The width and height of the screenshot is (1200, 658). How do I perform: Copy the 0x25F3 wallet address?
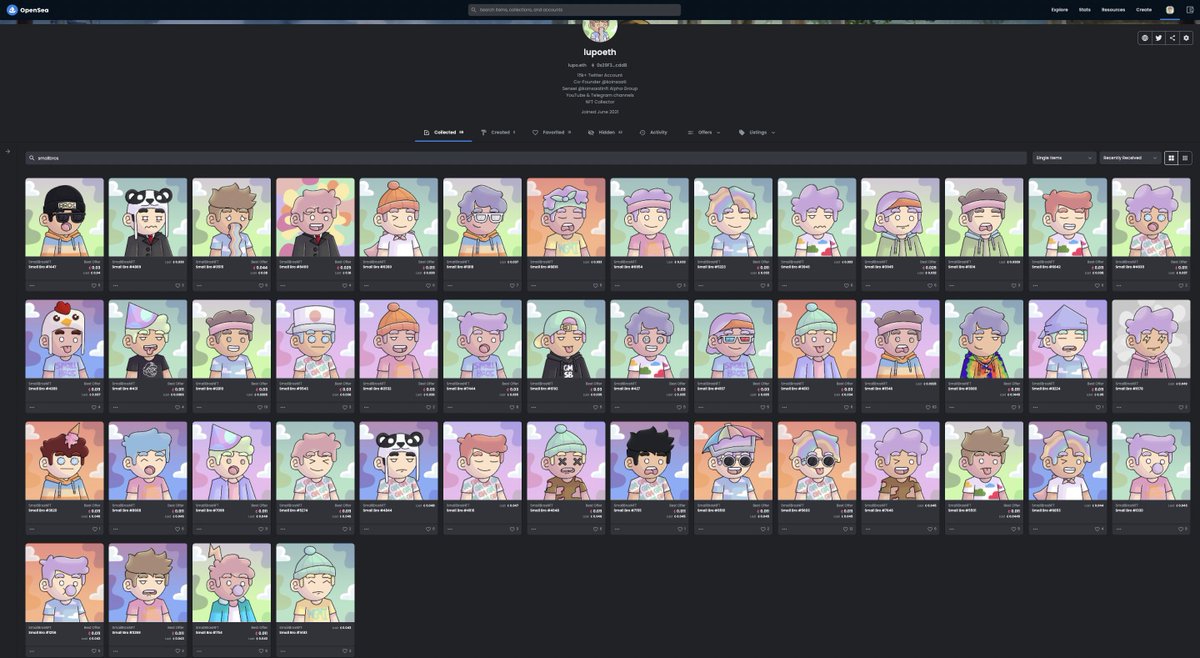coord(613,65)
